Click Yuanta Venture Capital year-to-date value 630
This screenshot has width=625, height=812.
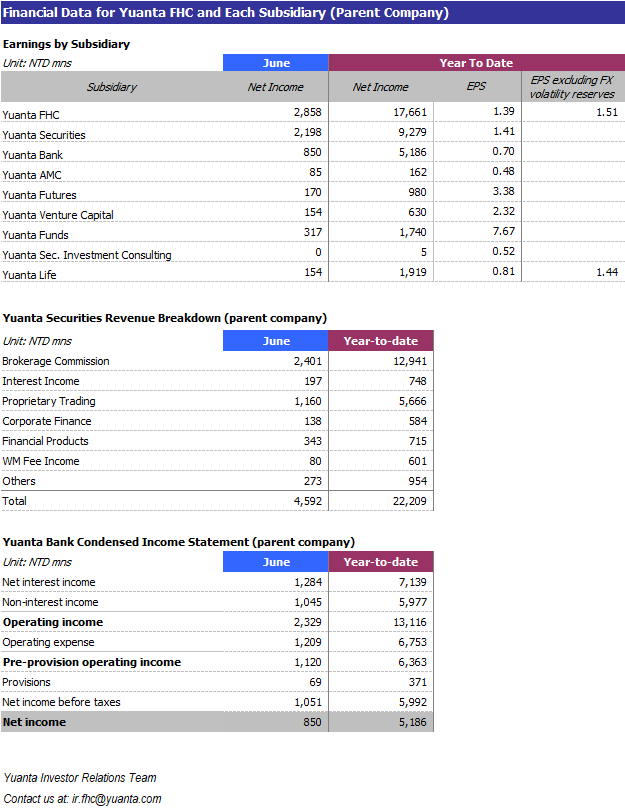click(x=417, y=212)
